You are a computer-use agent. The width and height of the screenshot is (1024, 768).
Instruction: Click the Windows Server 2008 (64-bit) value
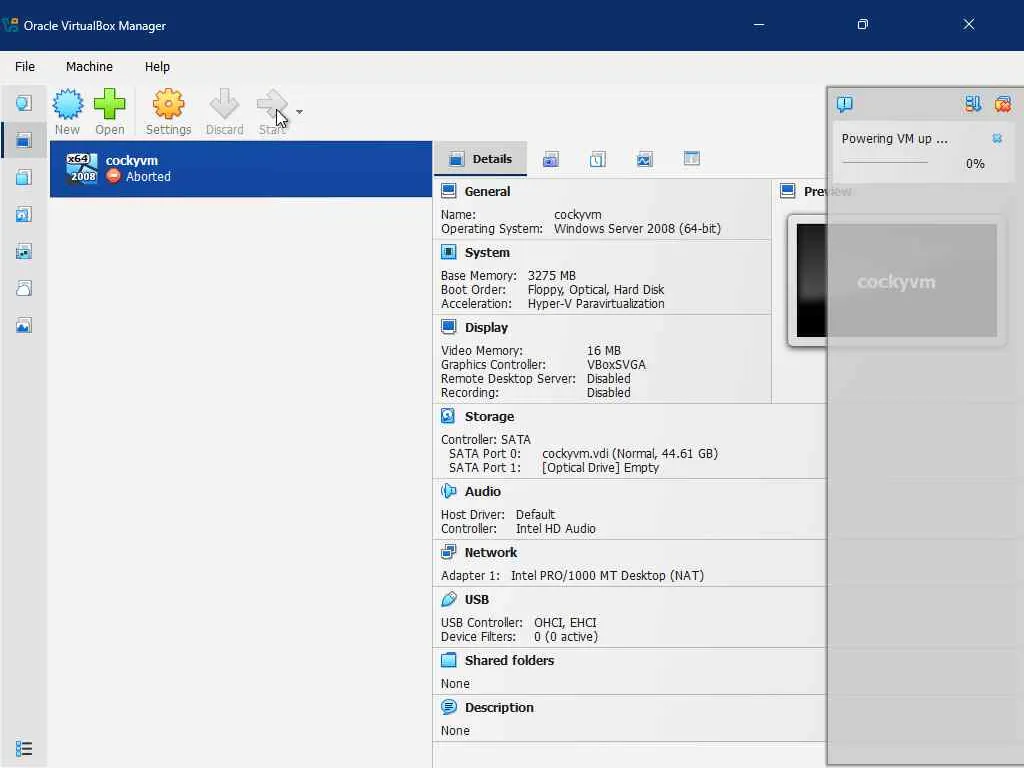point(637,229)
